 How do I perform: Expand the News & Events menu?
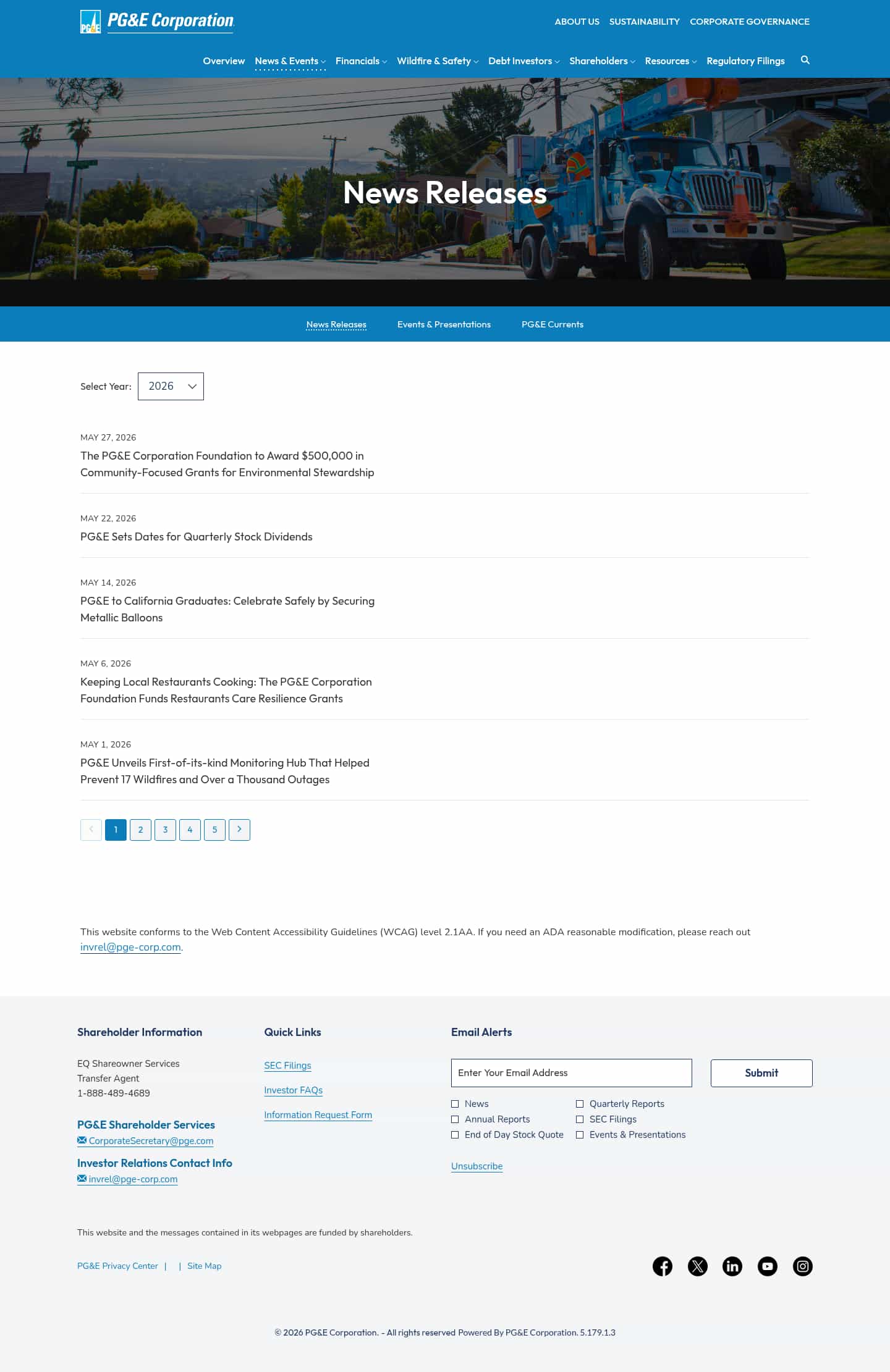click(290, 61)
